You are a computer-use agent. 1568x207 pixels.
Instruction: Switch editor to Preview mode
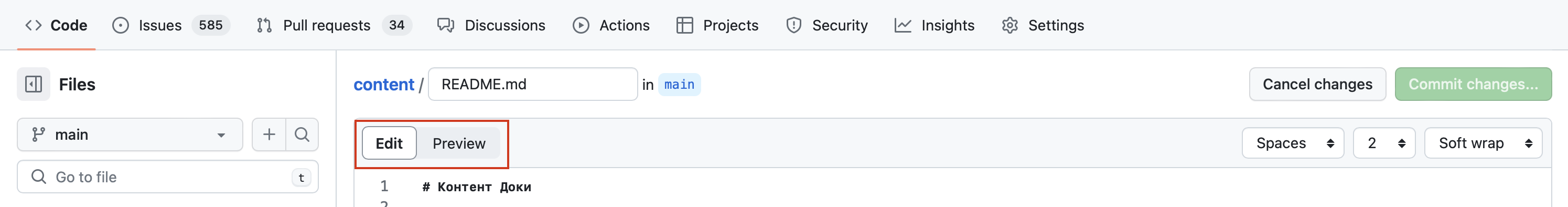click(x=459, y=143)
